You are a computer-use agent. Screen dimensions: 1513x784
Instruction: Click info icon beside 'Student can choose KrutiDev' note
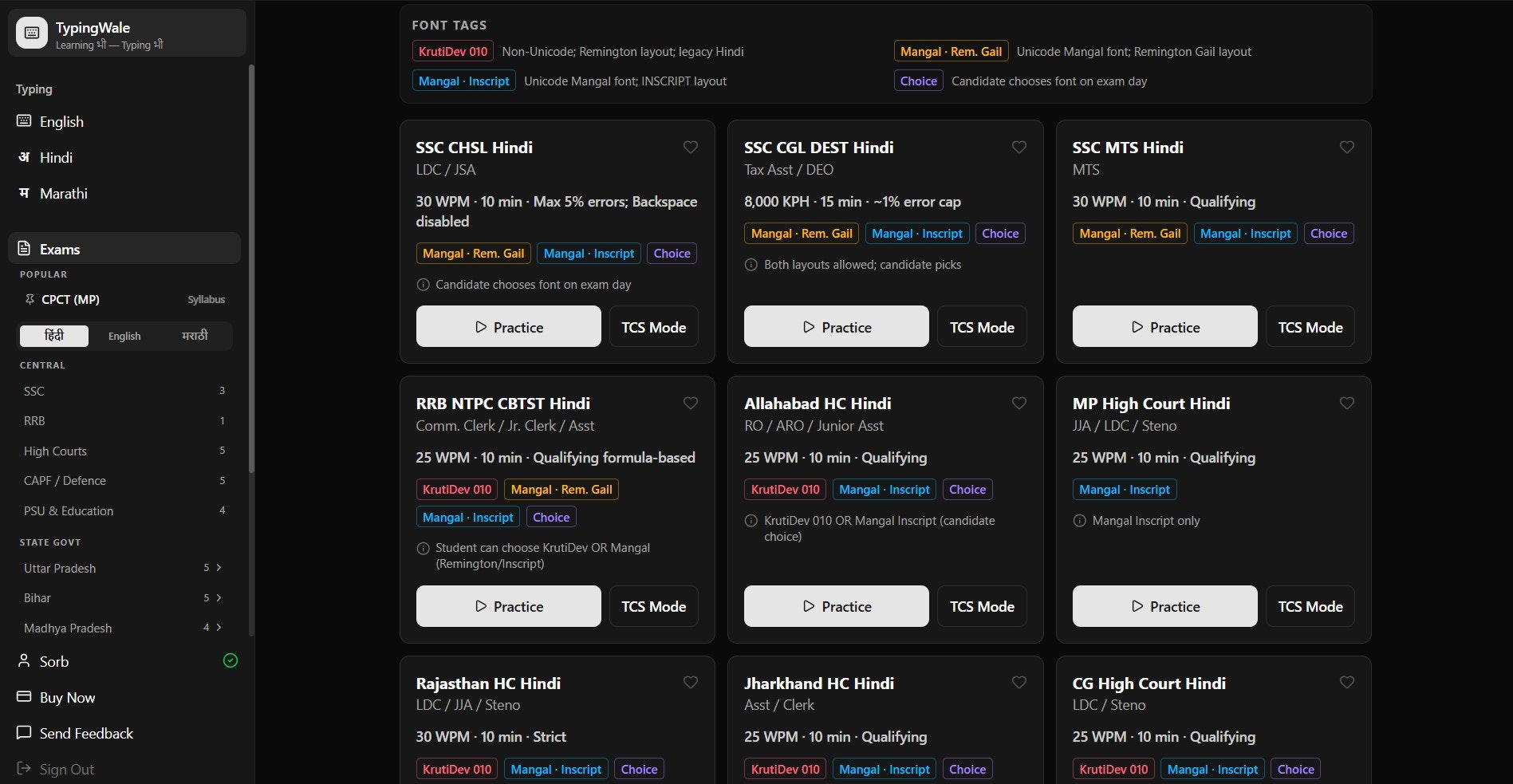pos(423,549)
